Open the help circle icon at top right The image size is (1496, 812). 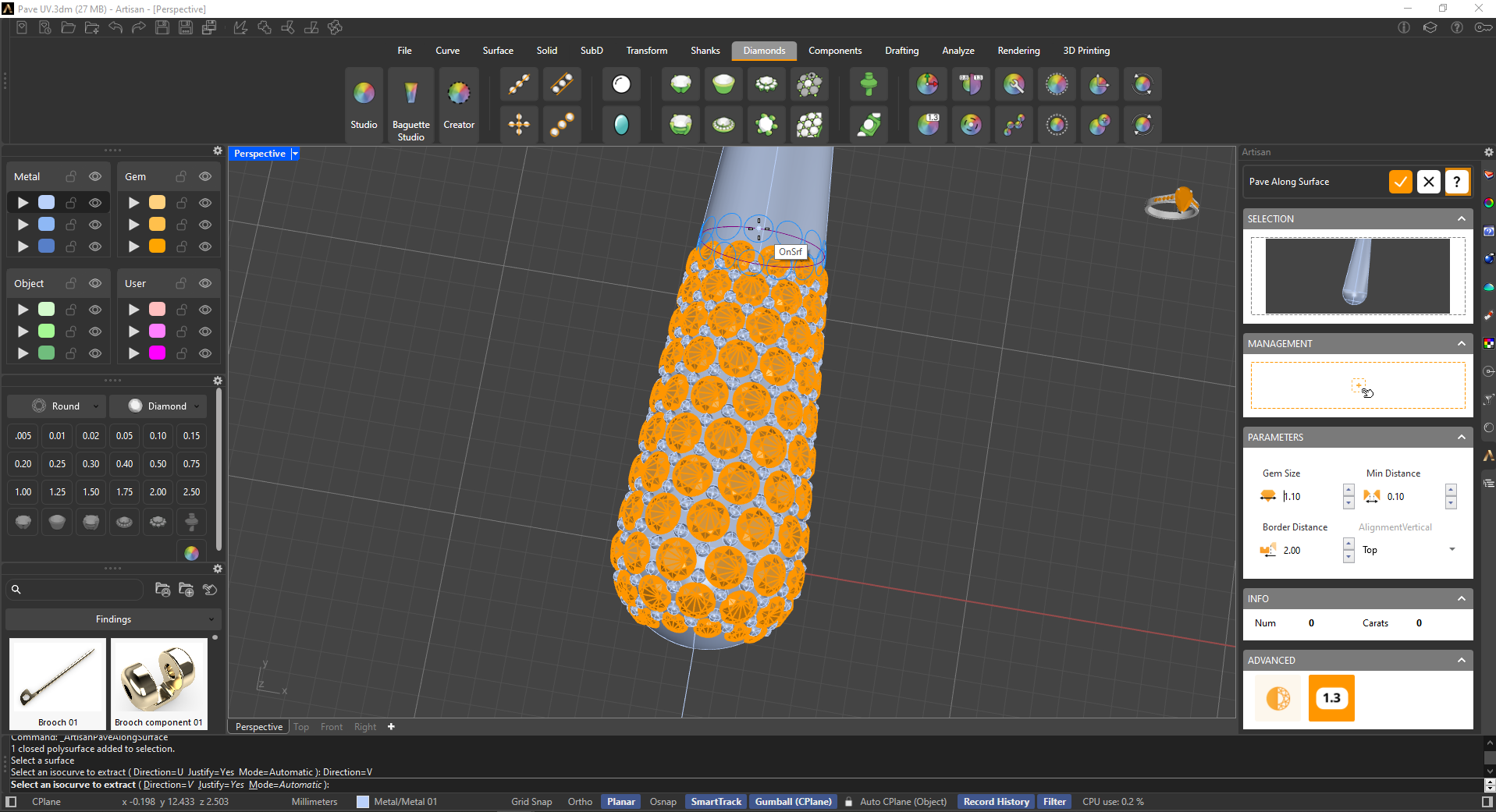(1457, 28)
